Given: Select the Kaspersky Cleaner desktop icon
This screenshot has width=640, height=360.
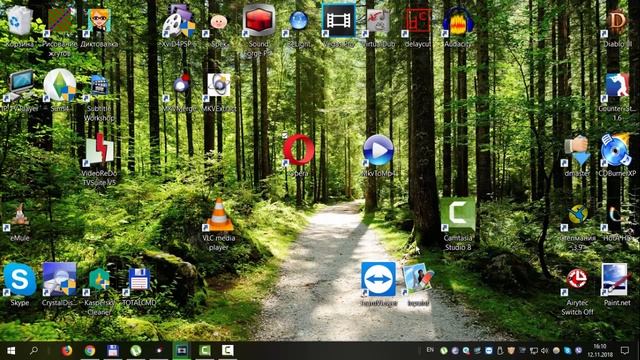Looking at the screenshot, I should (x=99, y=280).
